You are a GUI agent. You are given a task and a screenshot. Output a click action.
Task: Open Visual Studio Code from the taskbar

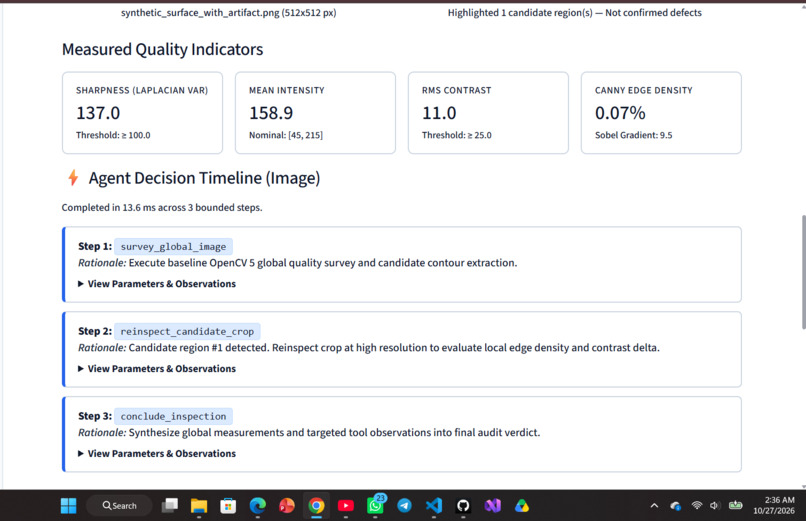[434, 506]
